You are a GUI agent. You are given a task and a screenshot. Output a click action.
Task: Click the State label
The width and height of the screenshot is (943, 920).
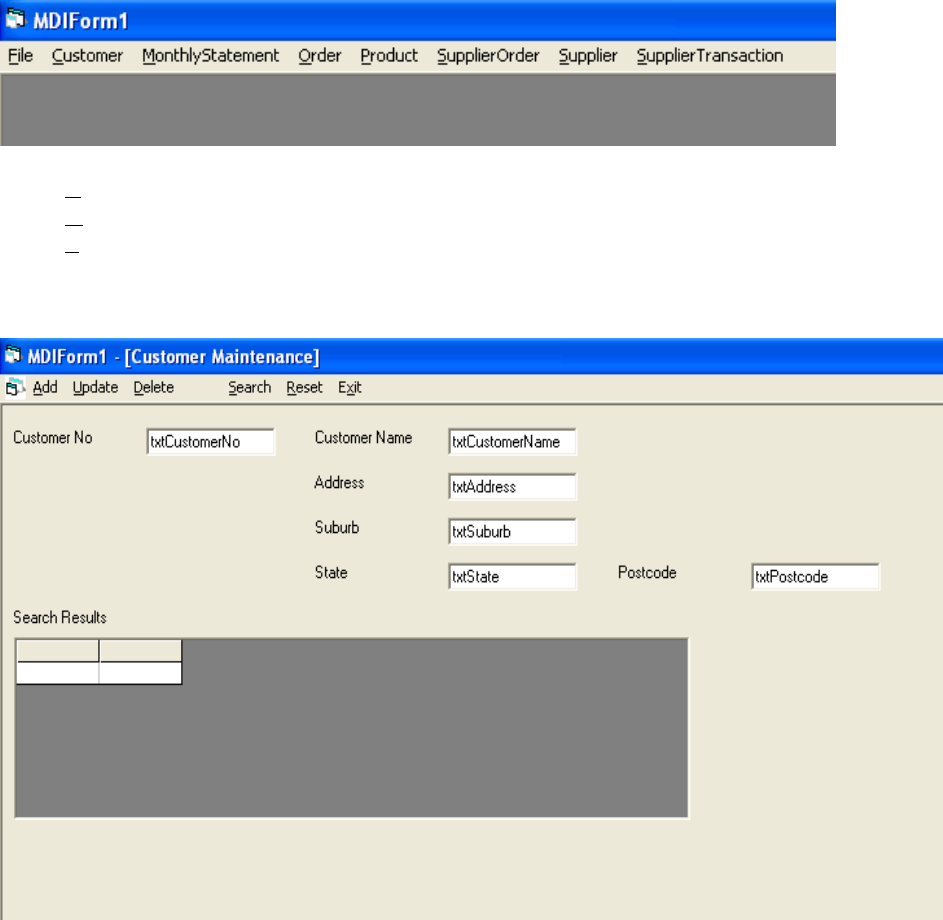tap(331, 572)
